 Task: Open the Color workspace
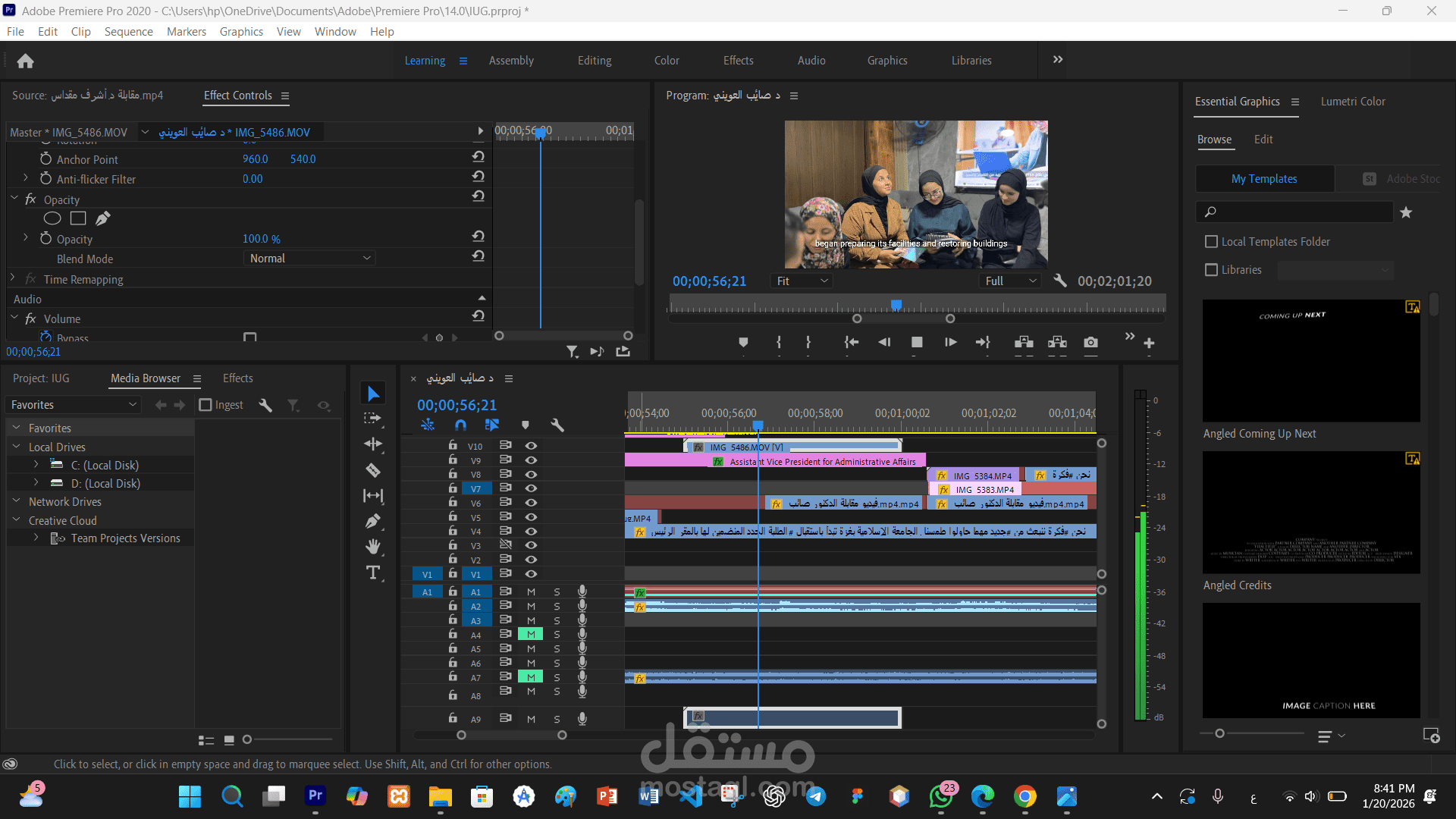tap(667, 60)
